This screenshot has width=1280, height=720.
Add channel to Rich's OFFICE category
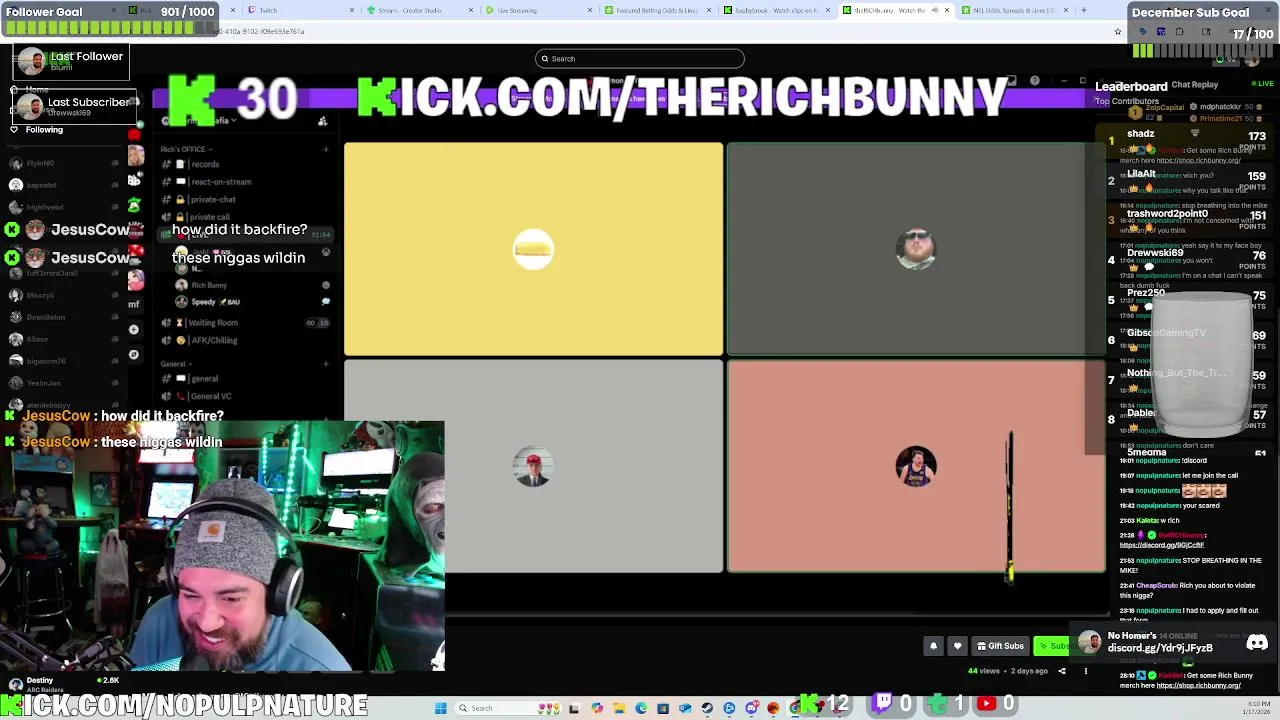pyautogui.click(x=325, y=150)
